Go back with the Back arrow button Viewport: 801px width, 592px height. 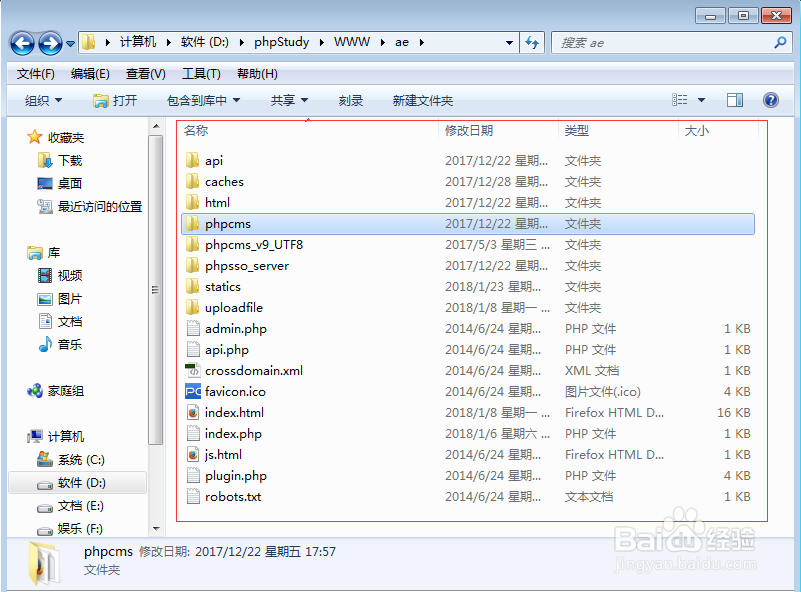pos(22,43)
